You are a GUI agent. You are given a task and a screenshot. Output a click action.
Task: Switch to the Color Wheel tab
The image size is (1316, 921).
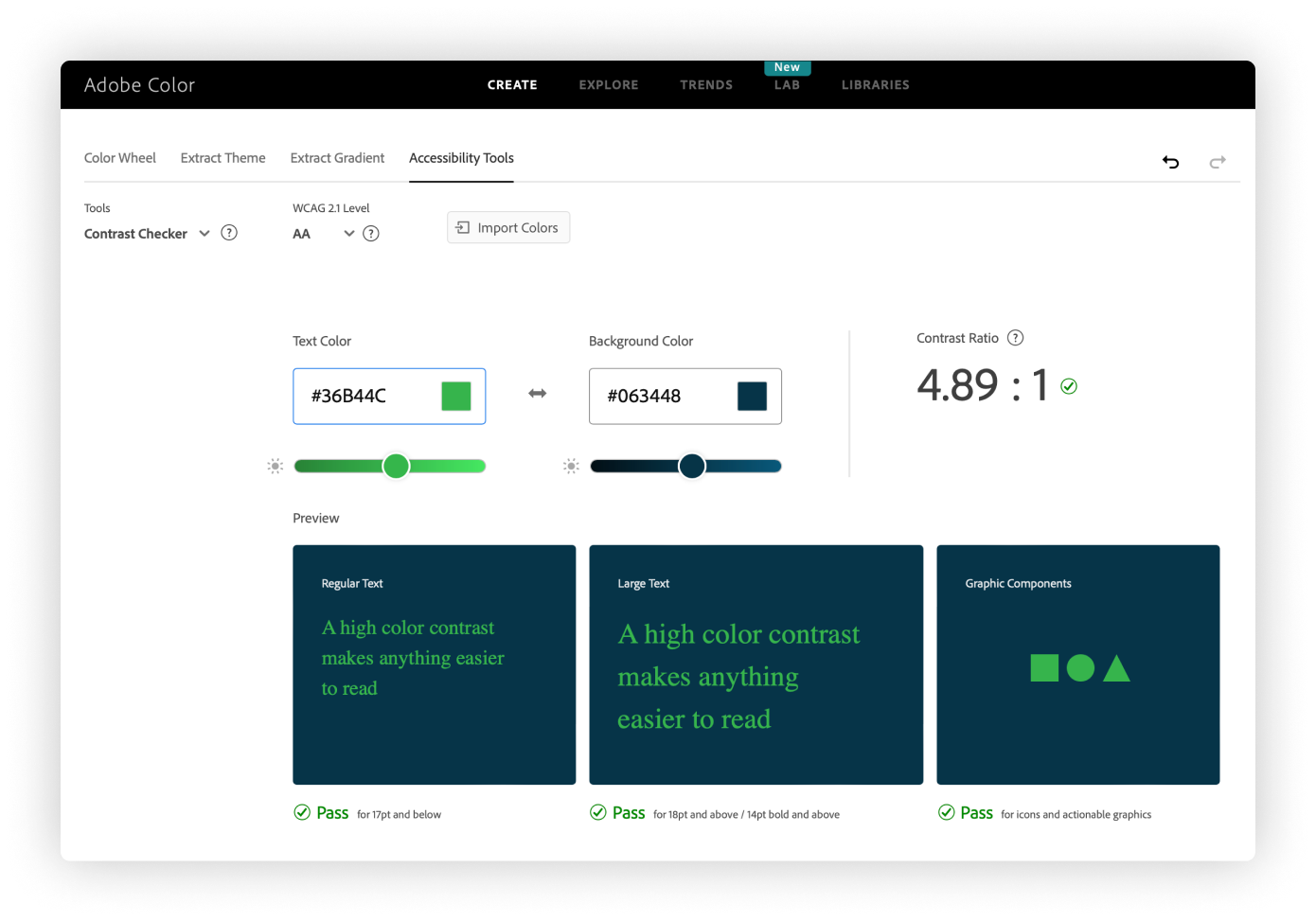pos(120,158)
